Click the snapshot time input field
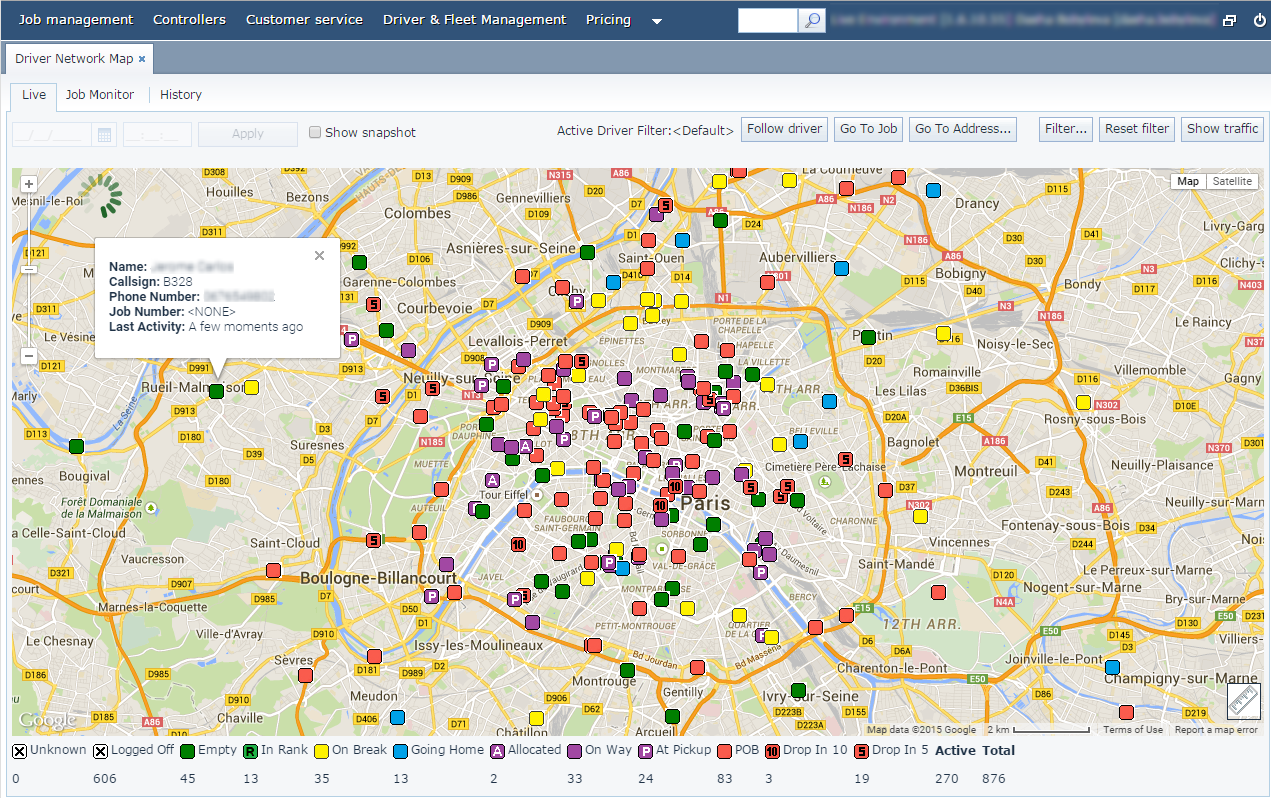This screenshot has height=798, width=1271. coord(157,134)
